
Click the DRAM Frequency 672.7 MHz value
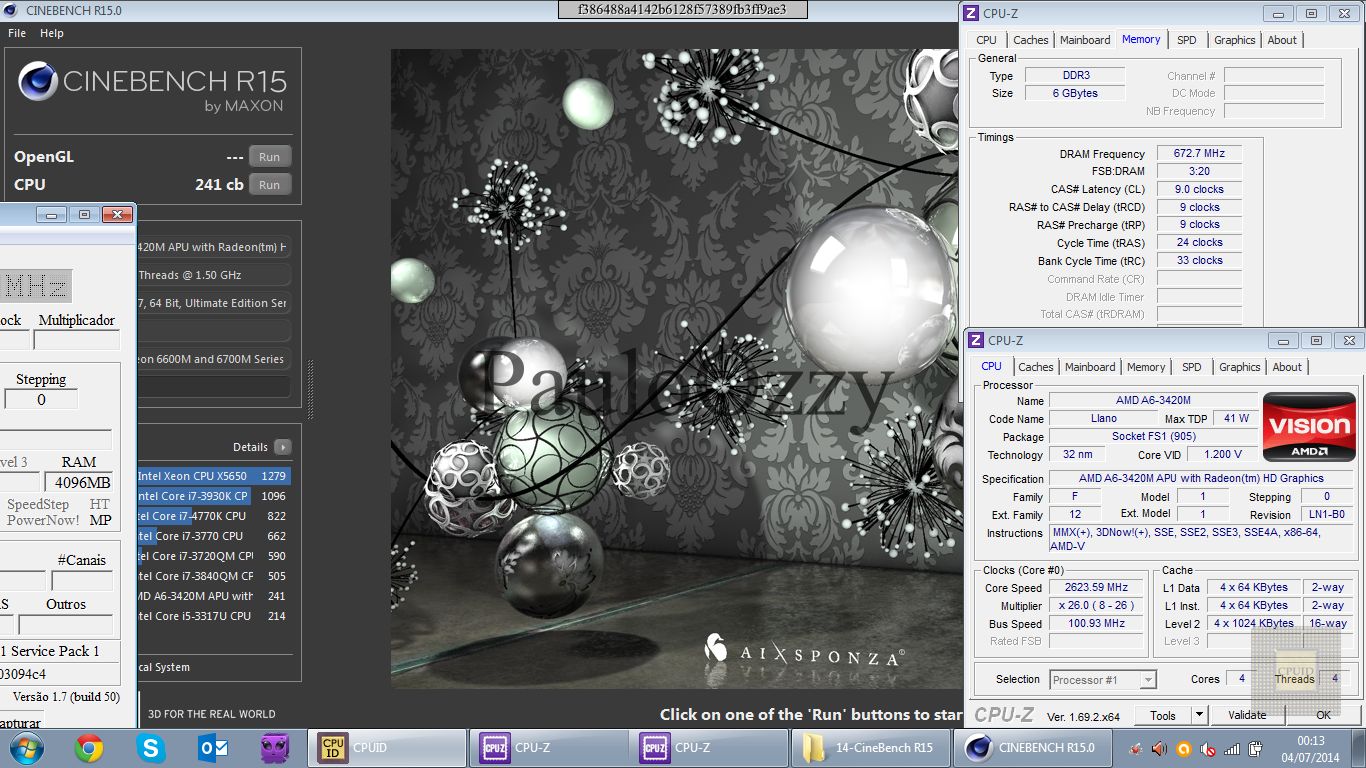(x=1199, y=154)
